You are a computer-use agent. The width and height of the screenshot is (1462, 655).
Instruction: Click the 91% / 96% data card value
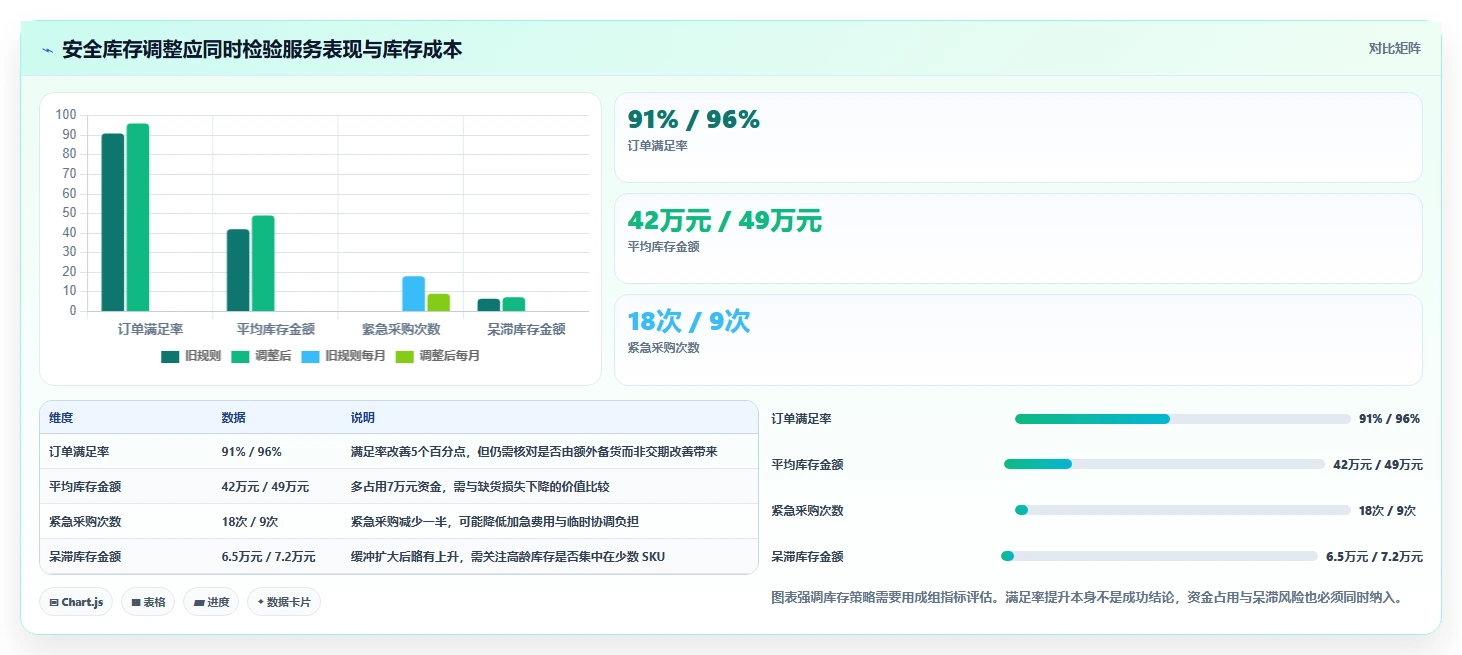tap(694, 119)
